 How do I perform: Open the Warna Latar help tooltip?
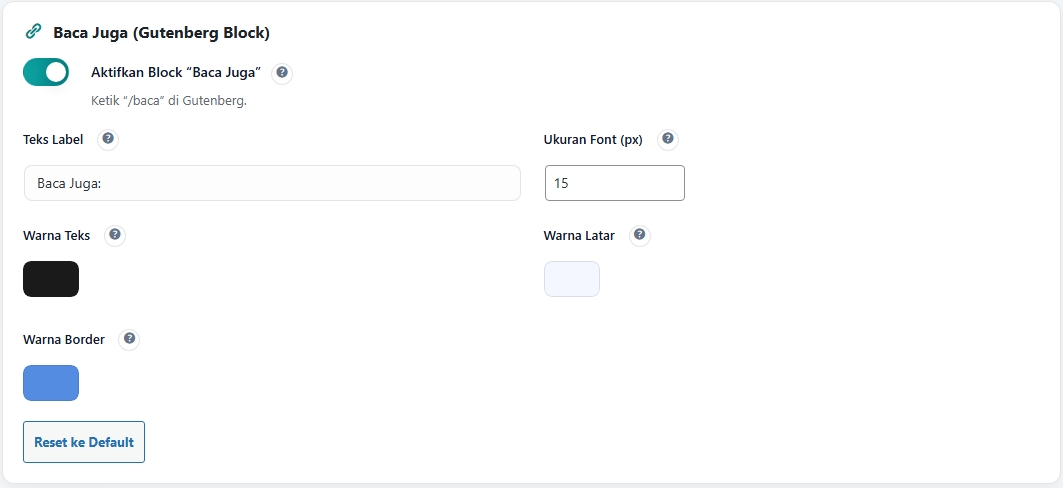click(x=640, y=235)
